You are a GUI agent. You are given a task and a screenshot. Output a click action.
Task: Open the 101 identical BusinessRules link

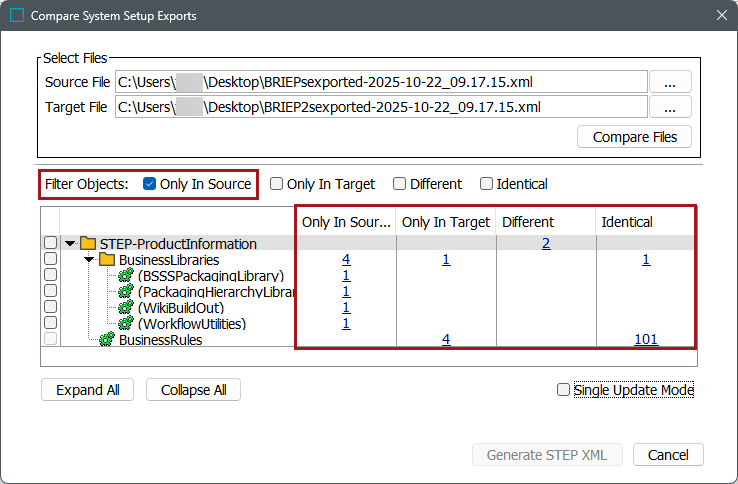click(x=646, y=340)
